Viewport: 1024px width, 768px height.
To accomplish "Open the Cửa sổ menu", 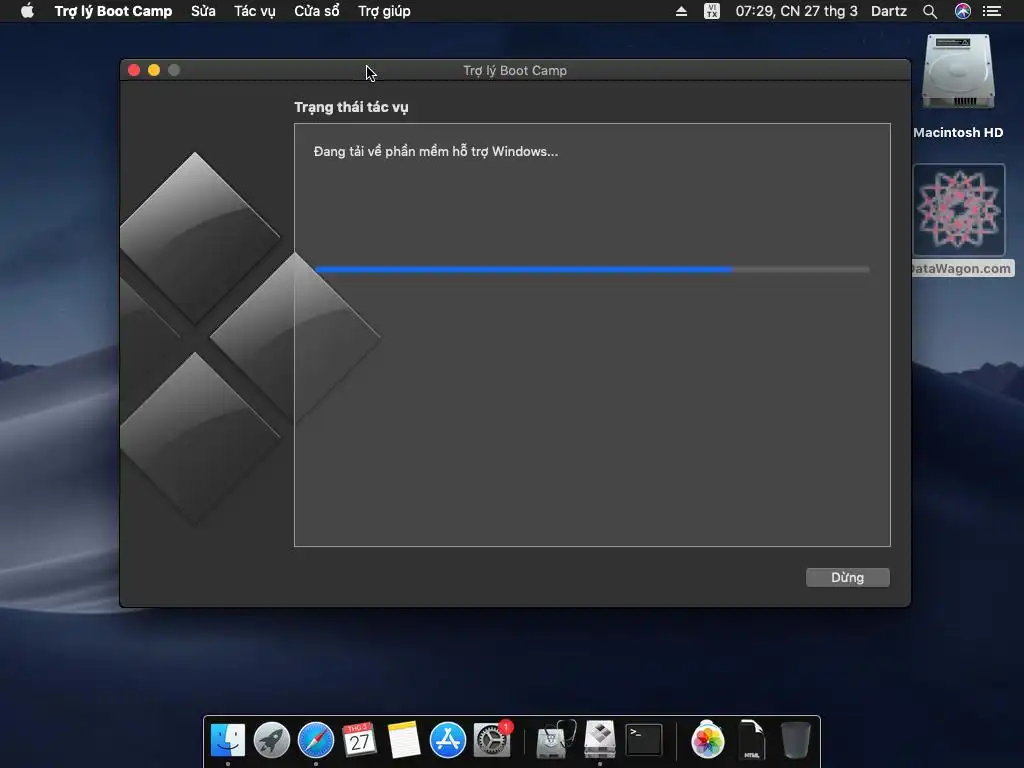I will pos(317,11).
